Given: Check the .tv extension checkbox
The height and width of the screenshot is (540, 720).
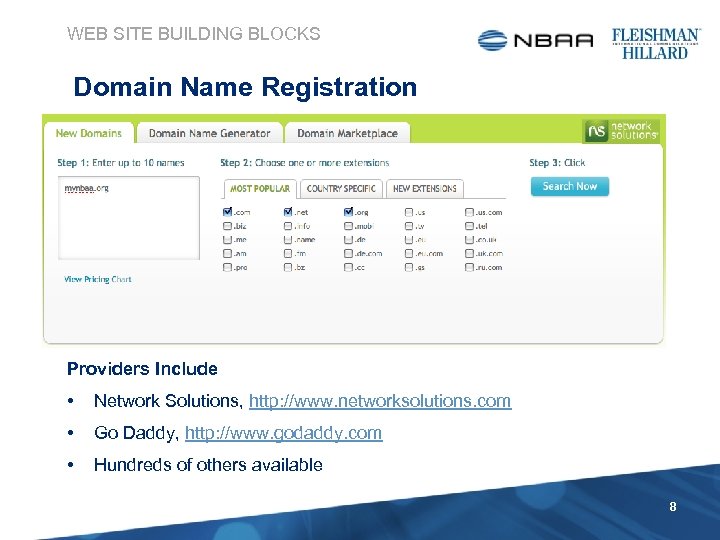Looking at the screenshot, I should tap(409, 226).
